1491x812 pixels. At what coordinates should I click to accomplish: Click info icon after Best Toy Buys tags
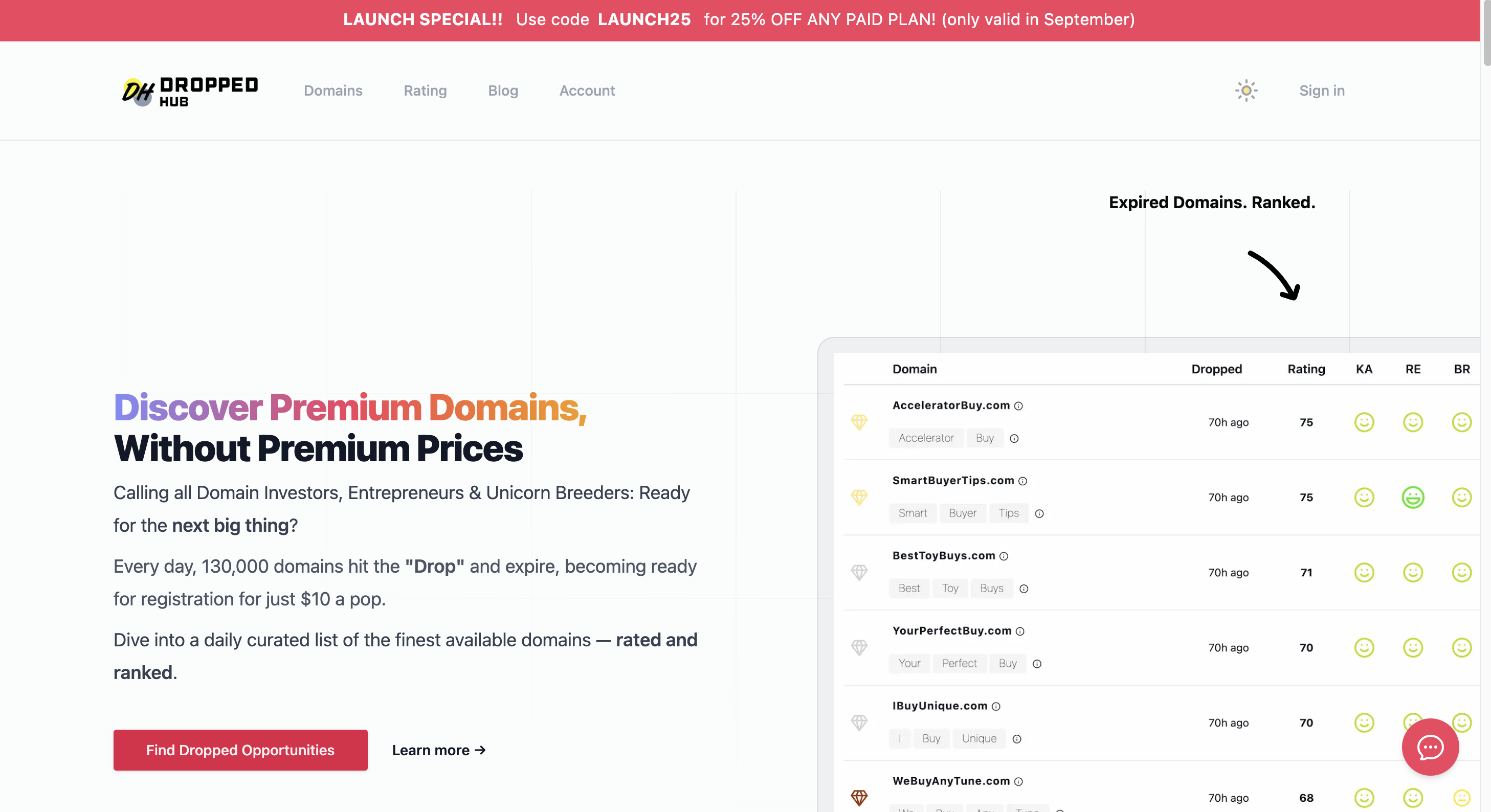(1024, 589)
